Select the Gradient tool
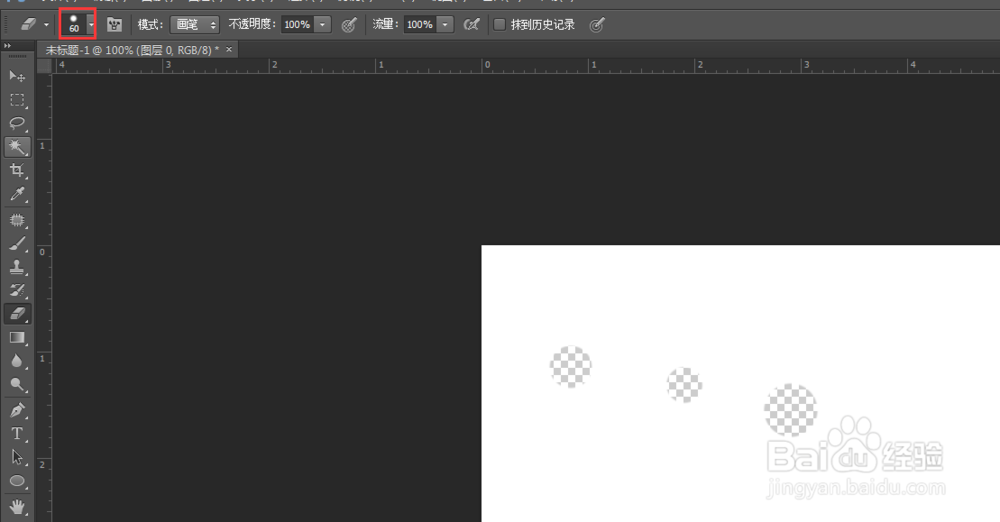The width and height of the screenshot is (1000, 522). [x=17, y=338]
